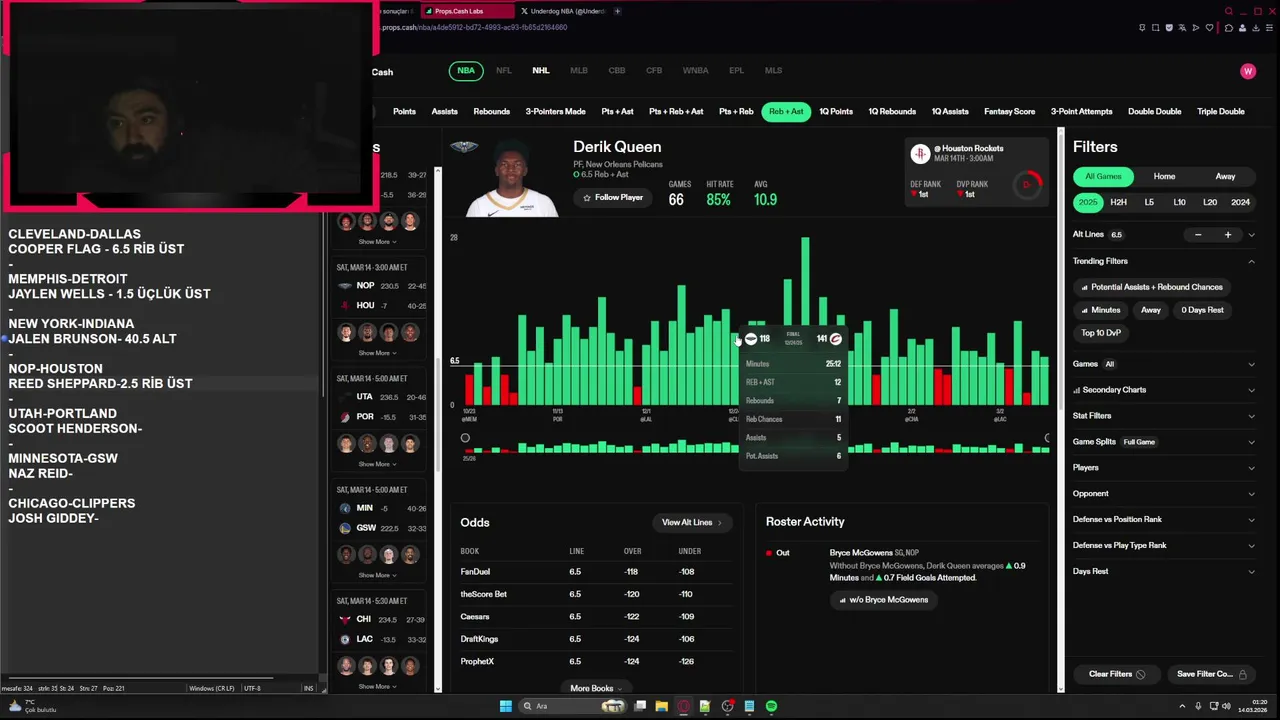
Task: Expand the Games filter row
Action: (x=1163, y=364)
